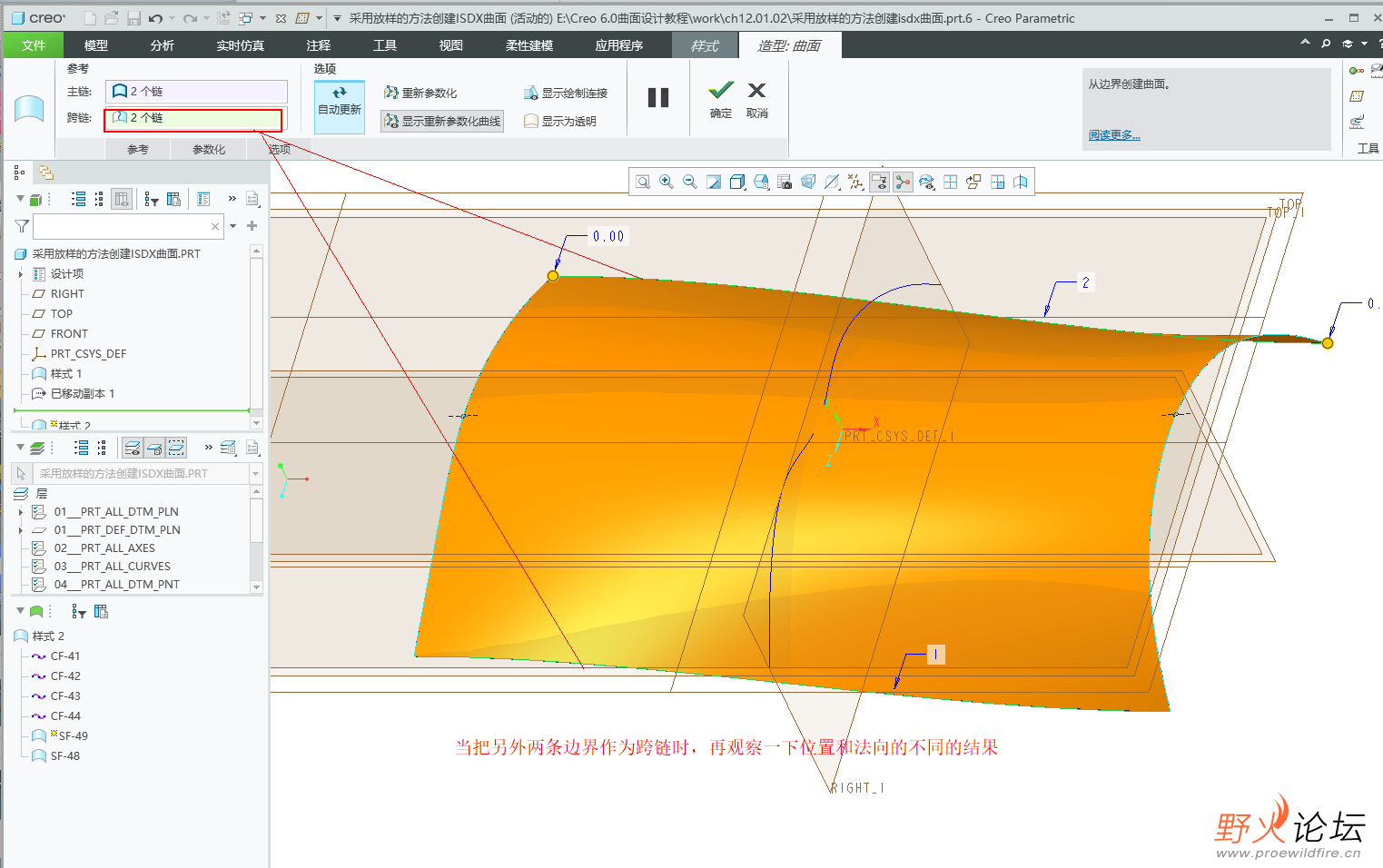Viewport: 1383px width, 868px height.
Task: Toggle 显示绘制连接 option
Action: pyautogui.click(x=565, y=93)
